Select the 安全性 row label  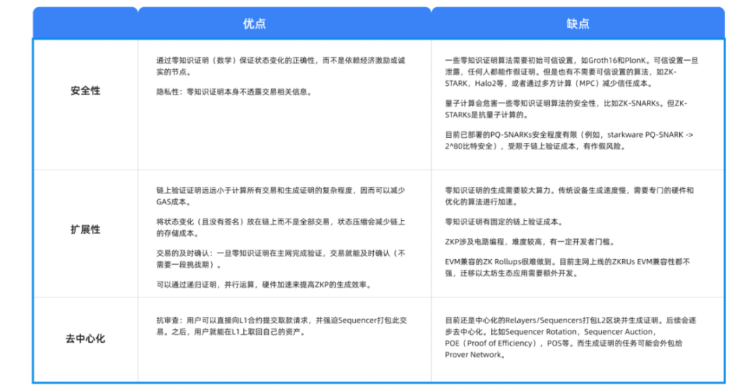point(85,91)
